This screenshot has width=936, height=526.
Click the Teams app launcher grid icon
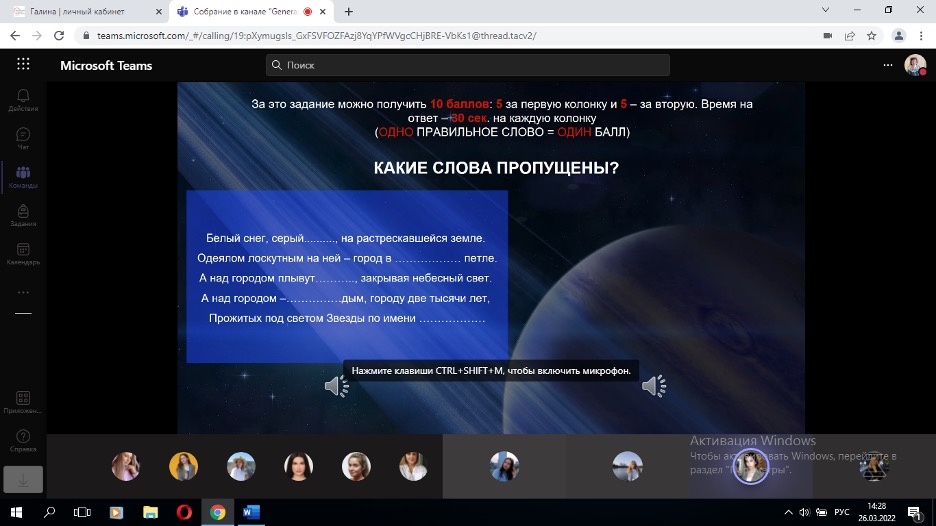point(23,65)
